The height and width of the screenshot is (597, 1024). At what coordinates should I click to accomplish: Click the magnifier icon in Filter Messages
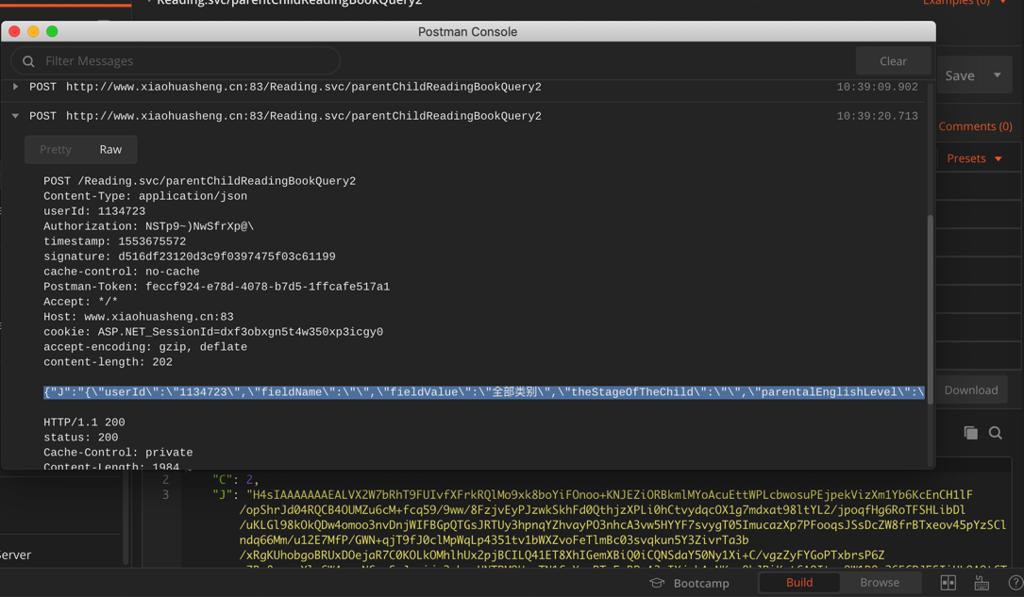point(28,61)
